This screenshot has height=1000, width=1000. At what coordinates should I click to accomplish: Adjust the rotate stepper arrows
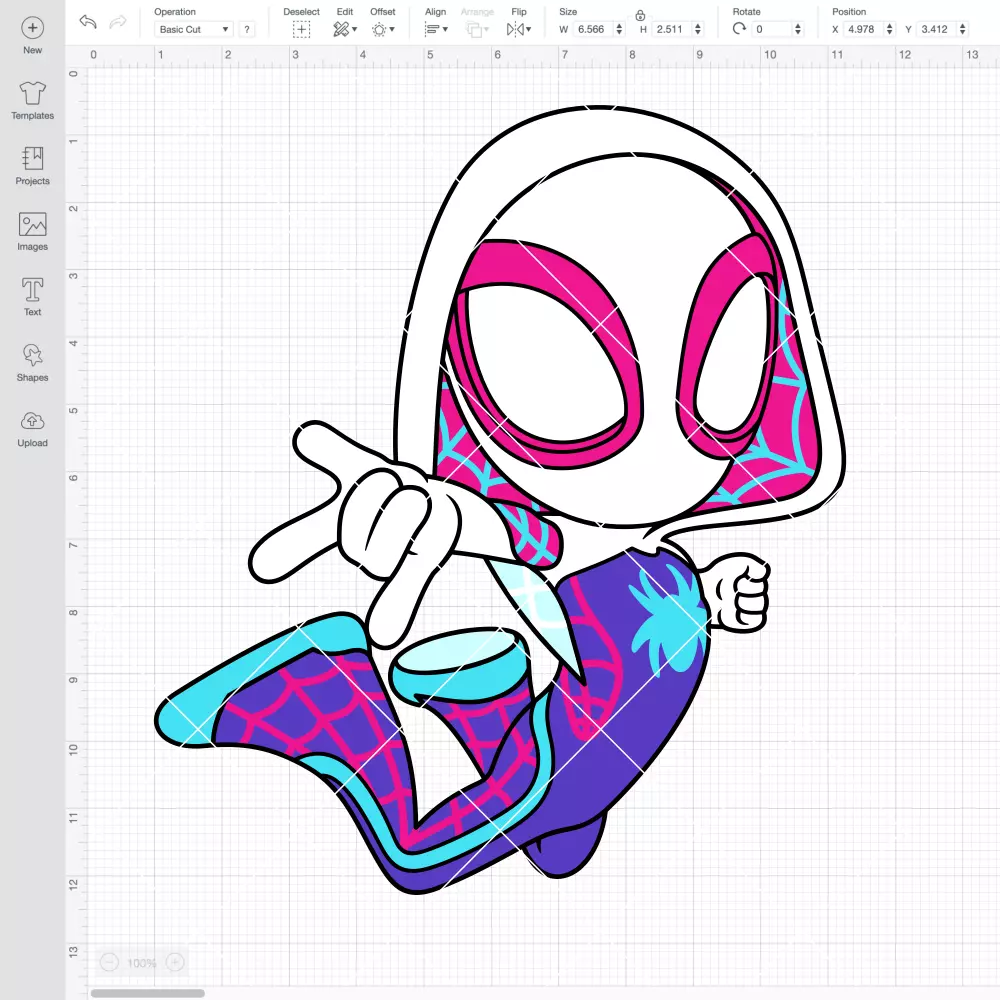[798, 29]
